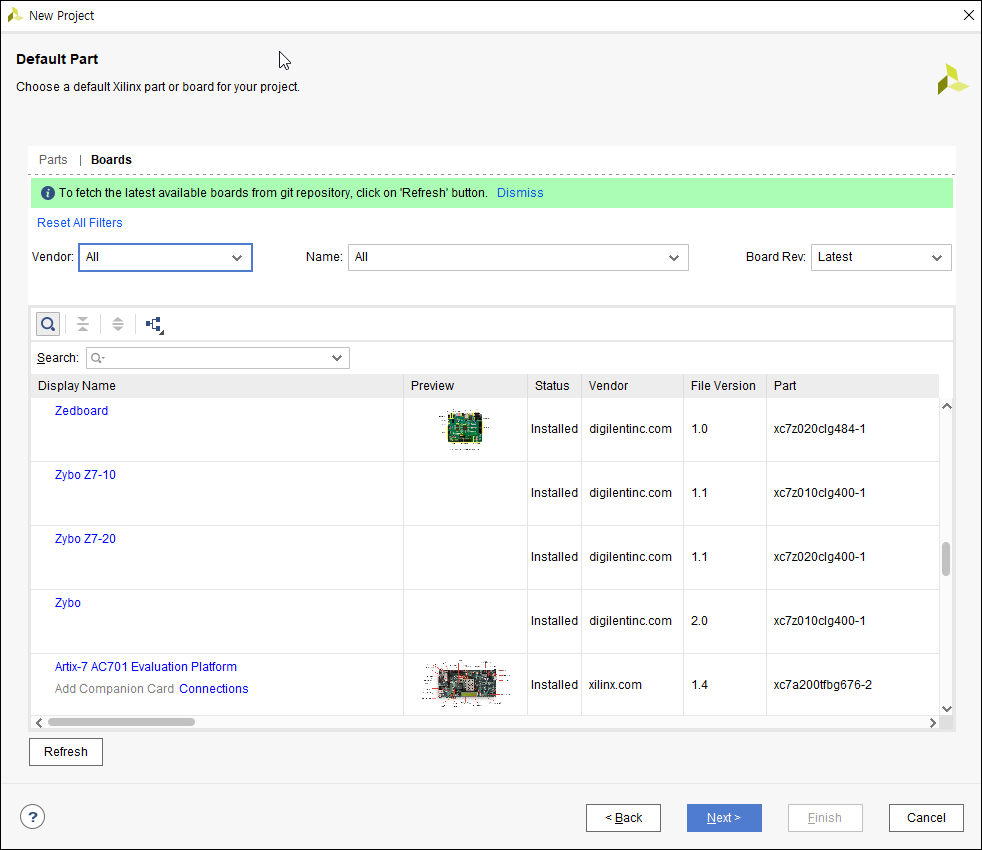Proceed with the Next button
Screen dimensions: 982x850
[724, 818]
